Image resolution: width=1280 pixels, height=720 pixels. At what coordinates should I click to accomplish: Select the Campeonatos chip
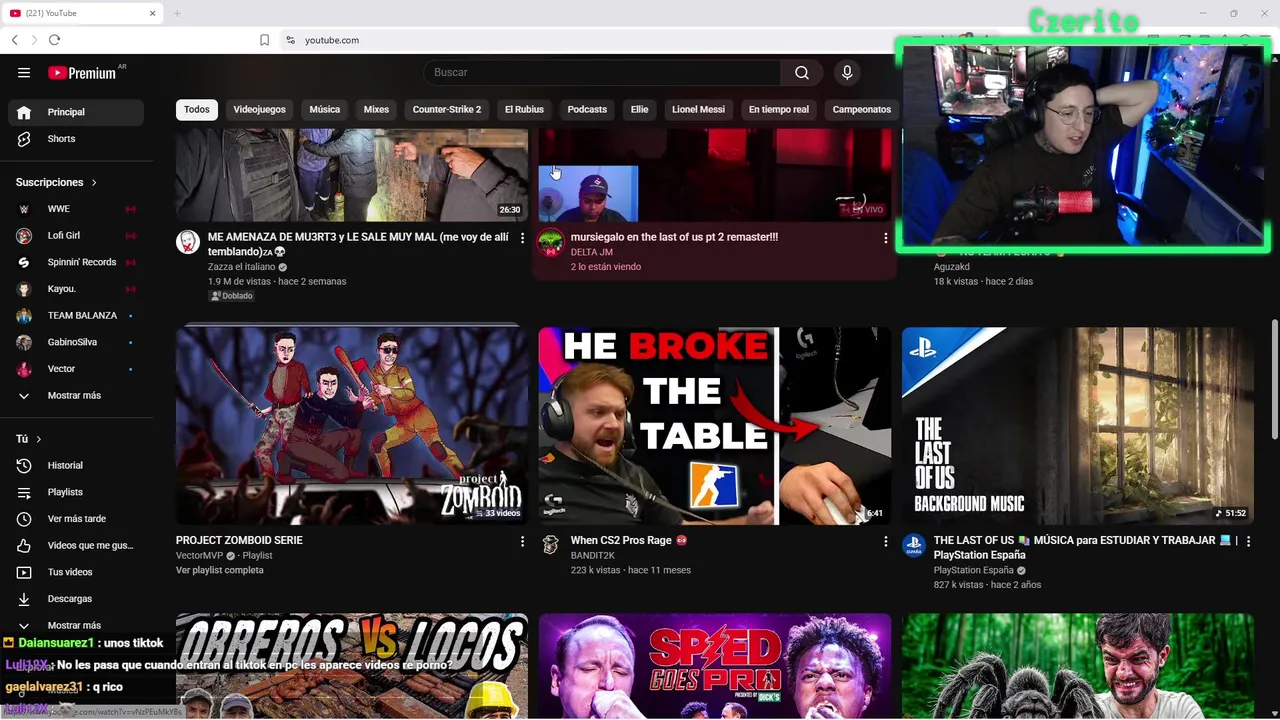pos(861,109)
